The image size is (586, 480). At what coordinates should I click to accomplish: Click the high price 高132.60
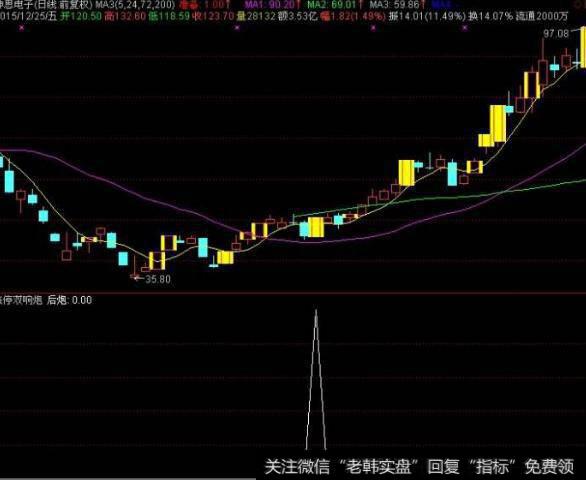(x=125, y=16)
